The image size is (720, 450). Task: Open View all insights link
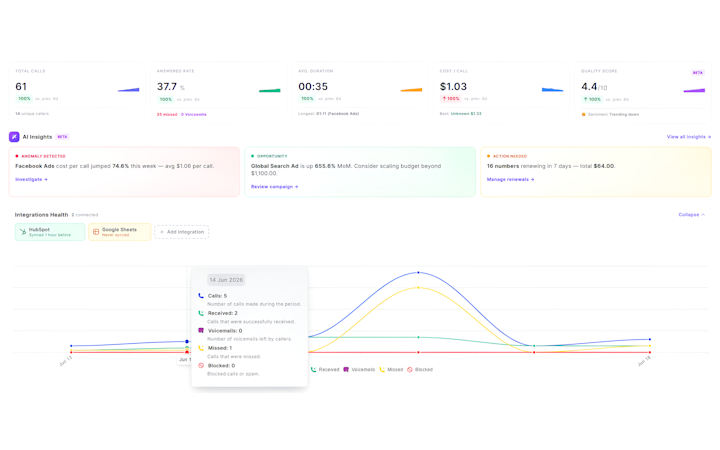tap(689, 137)
